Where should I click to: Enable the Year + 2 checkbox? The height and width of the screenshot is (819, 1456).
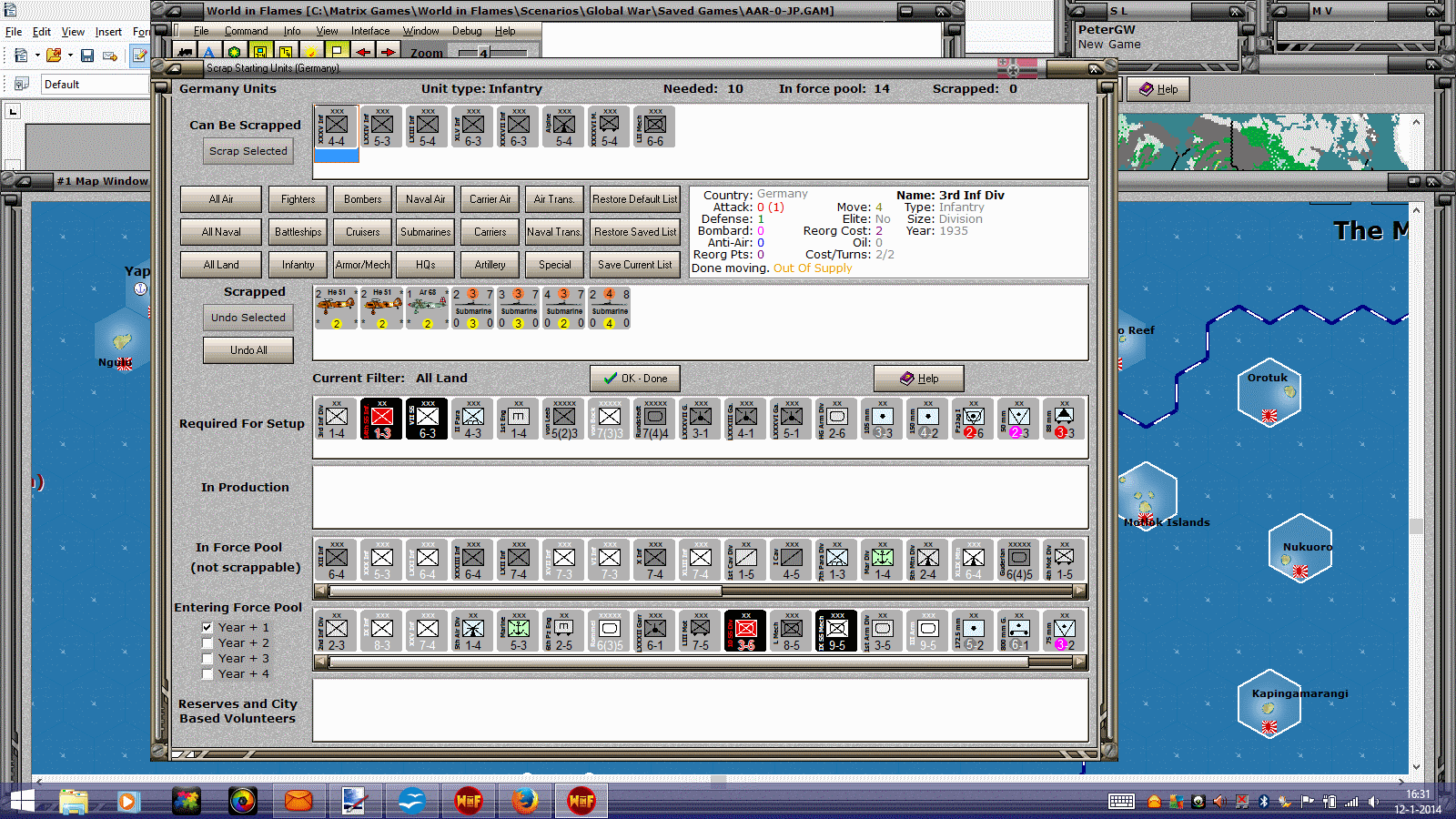click(x=207, y=642)
